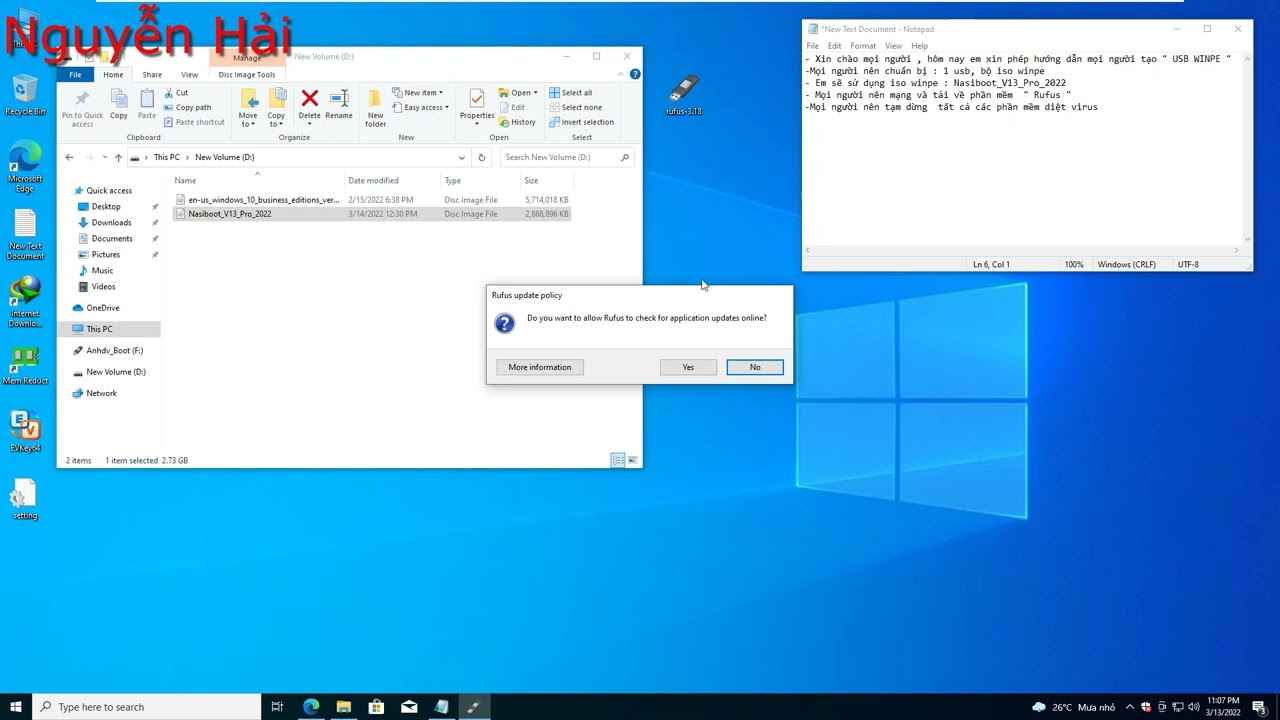Click the red Delete icon
Viewport: 1280px width, 720px height.
pos(310,99)
